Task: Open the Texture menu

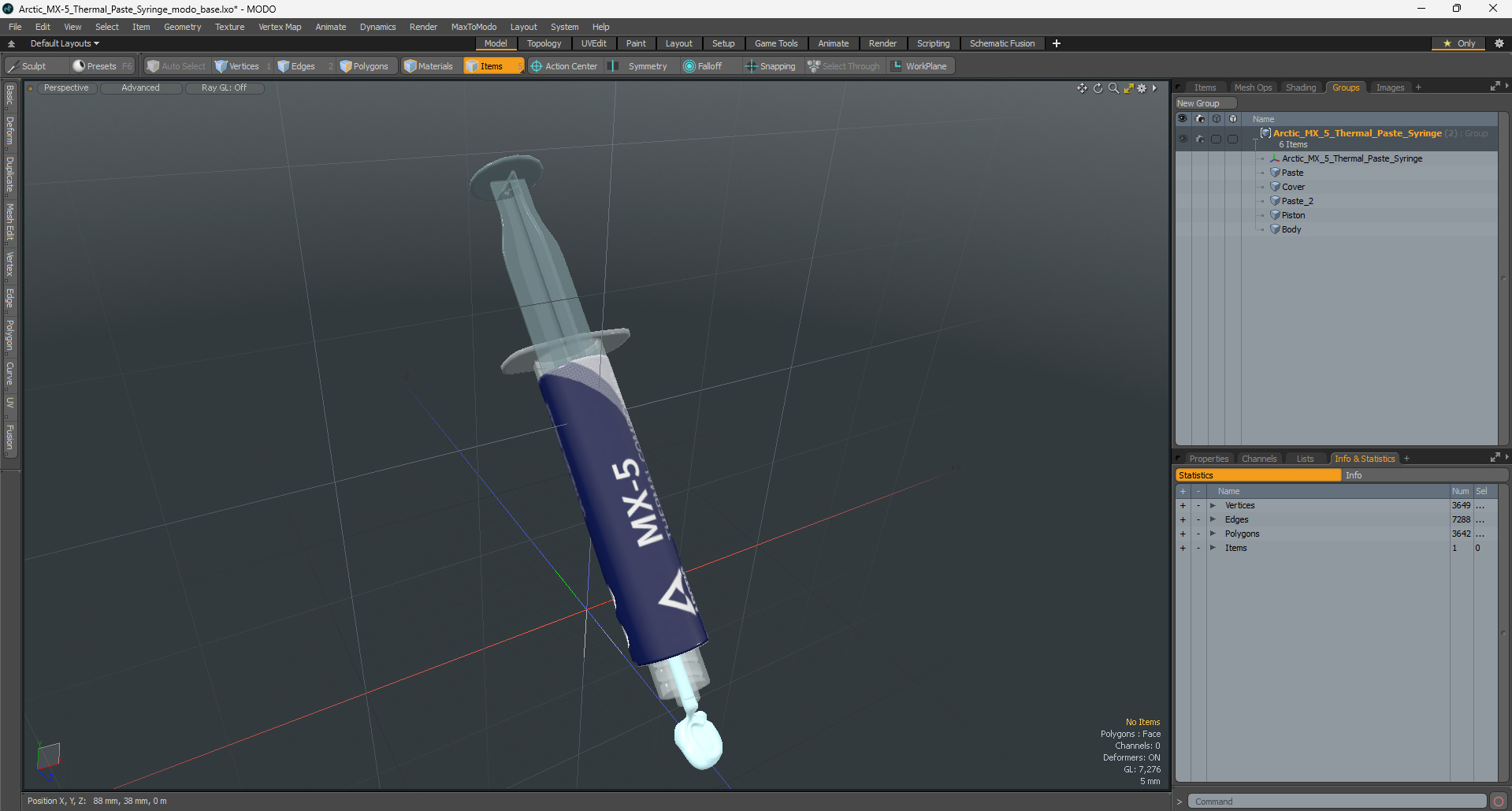Action: [x=229, y=27]
